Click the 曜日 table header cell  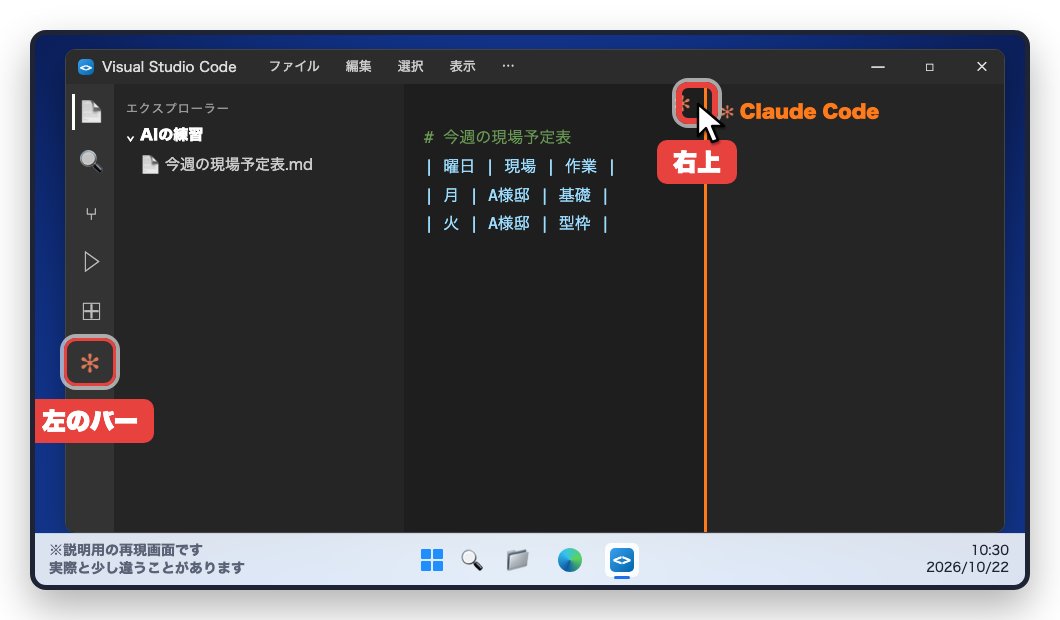click(458, 166)
